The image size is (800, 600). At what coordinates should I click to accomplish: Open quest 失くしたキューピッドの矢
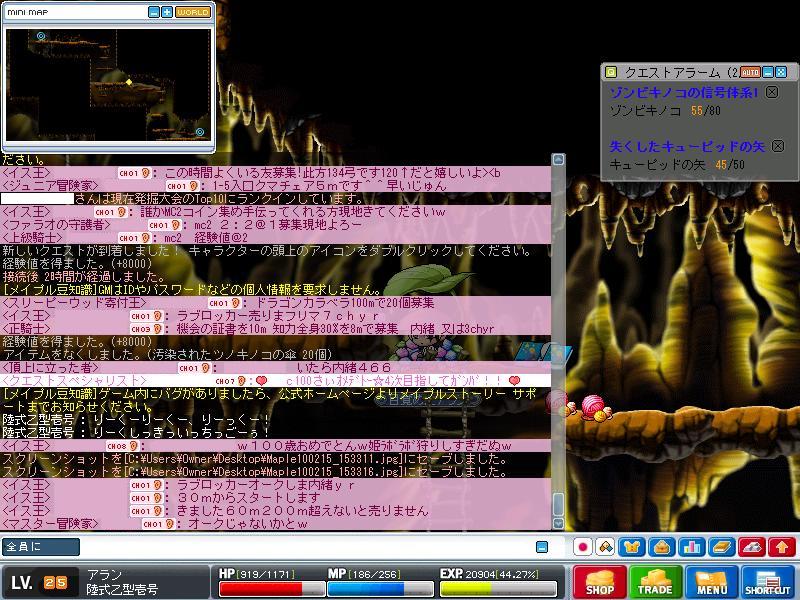click(687, 146)
